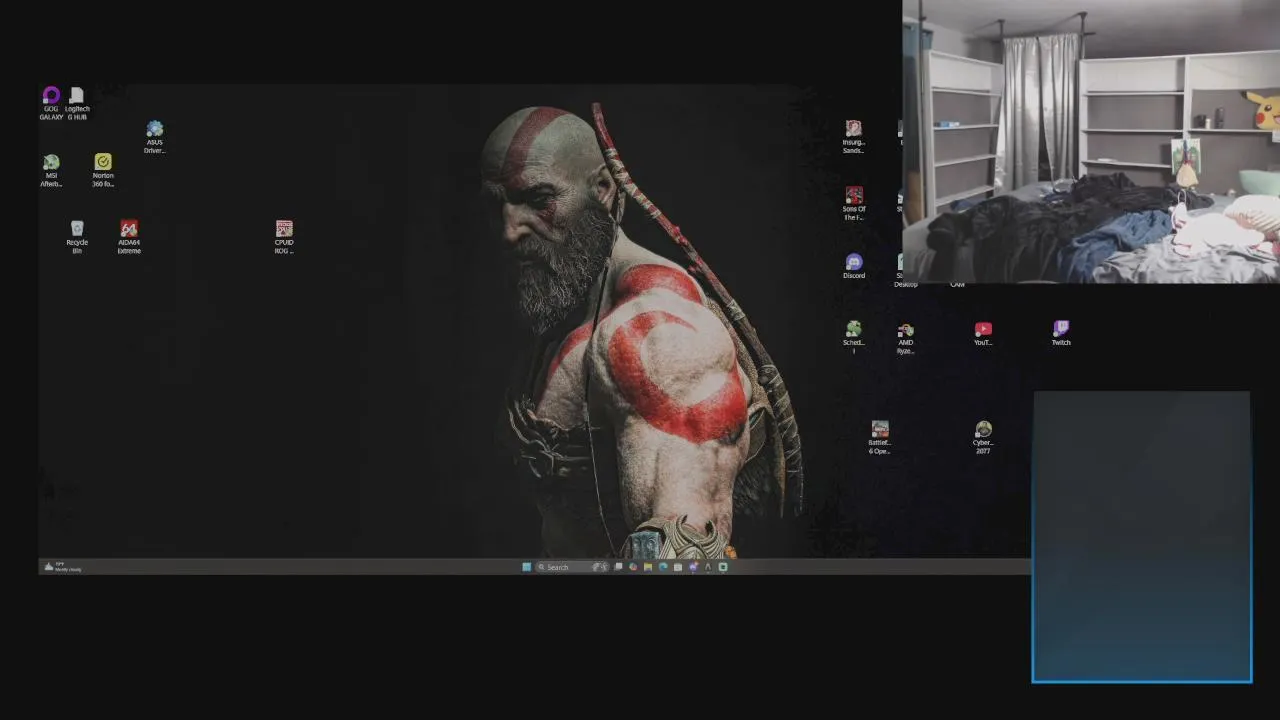The height and width of the screenshot is (720, 1280).
Task: Open the Logitech G HUB shortcut
Action: click(x=77, y=103)
